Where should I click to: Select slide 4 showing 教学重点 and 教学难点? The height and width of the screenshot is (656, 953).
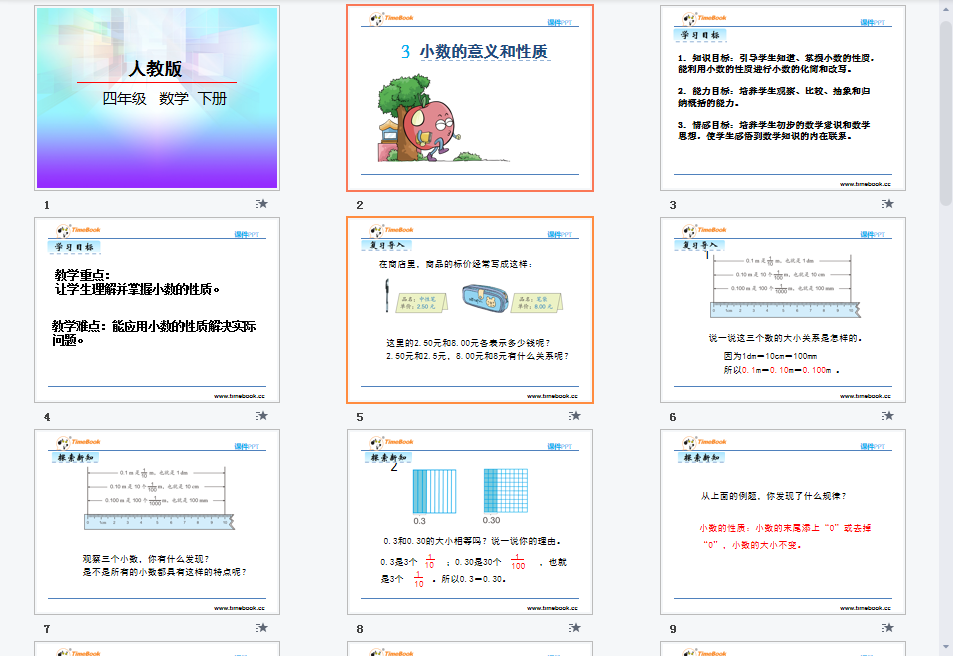pos(157,310)
